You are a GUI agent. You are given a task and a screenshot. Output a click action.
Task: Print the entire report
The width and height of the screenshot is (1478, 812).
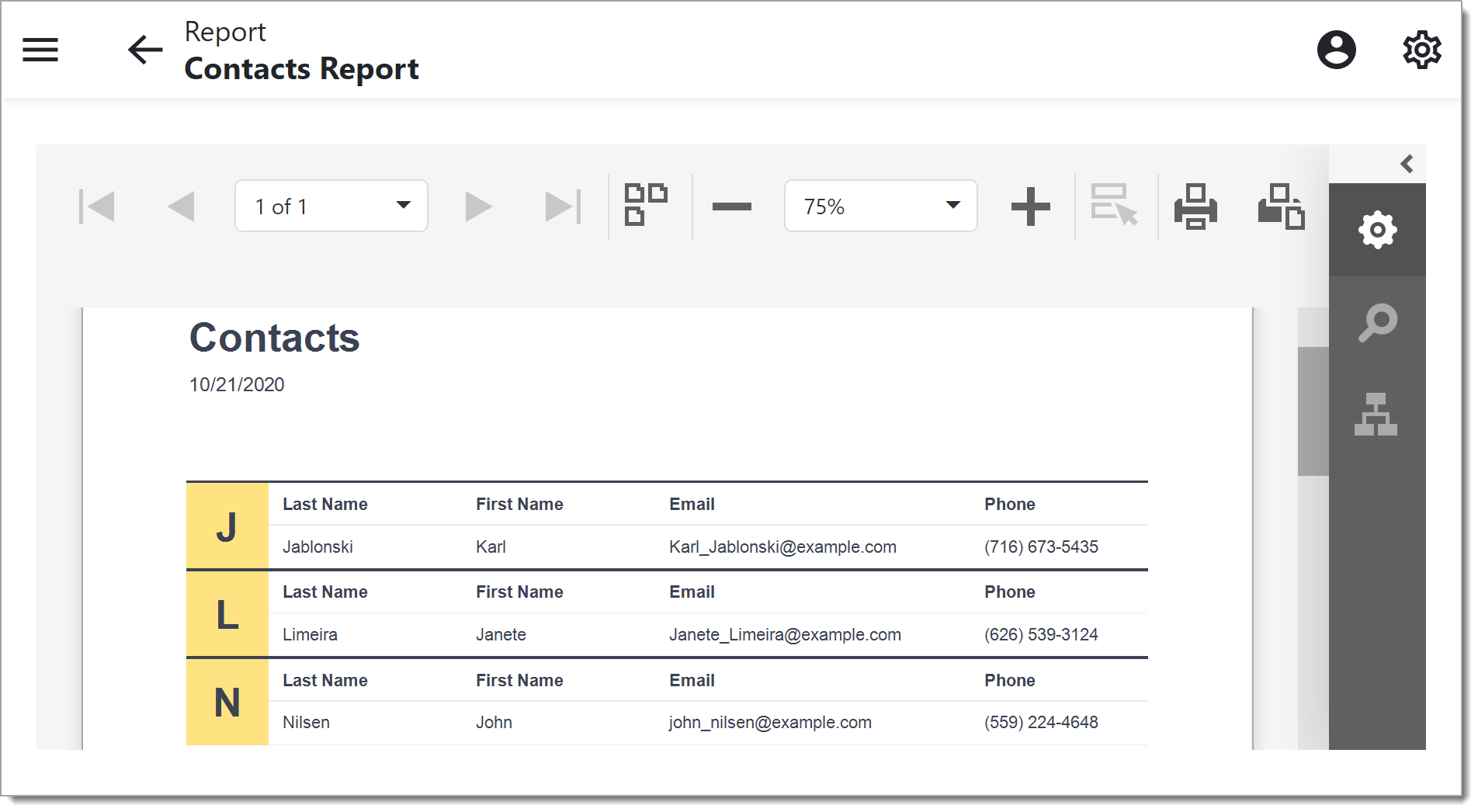pos(1195,206)
